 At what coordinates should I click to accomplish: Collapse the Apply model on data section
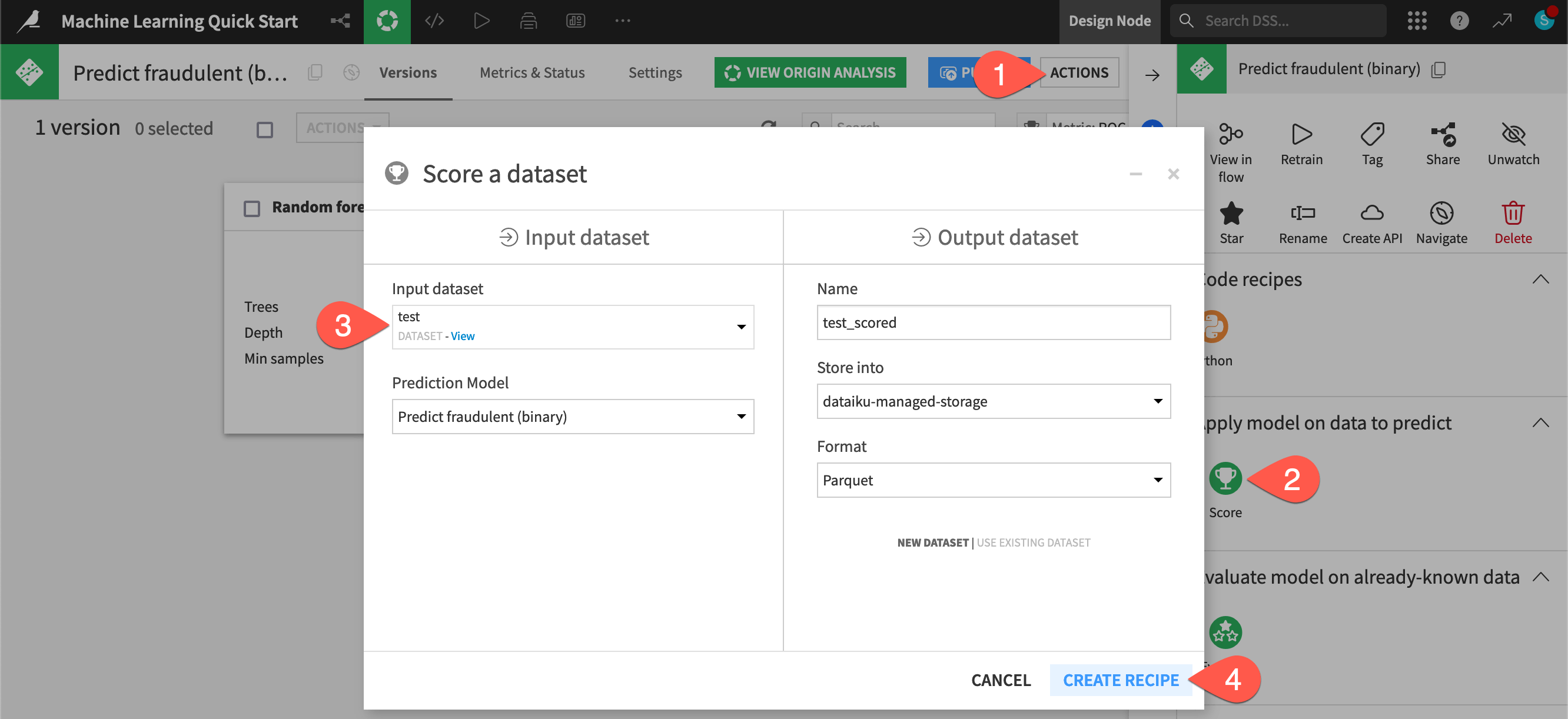1541,423
